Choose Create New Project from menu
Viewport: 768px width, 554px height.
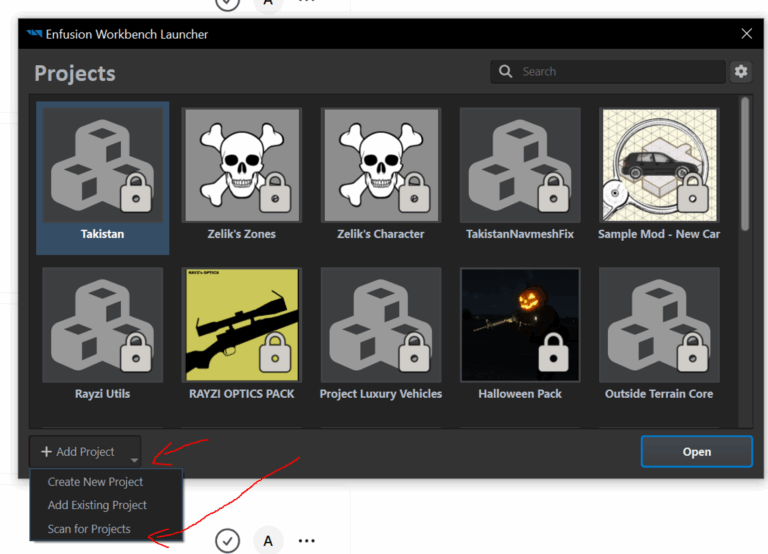click(x=96, y=482)
